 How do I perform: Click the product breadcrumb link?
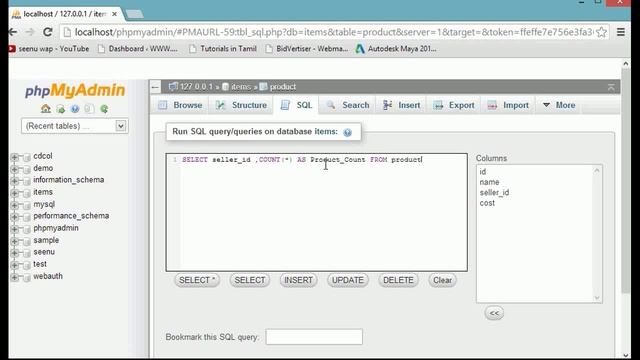pyautogui.click(x=283, y=87)
